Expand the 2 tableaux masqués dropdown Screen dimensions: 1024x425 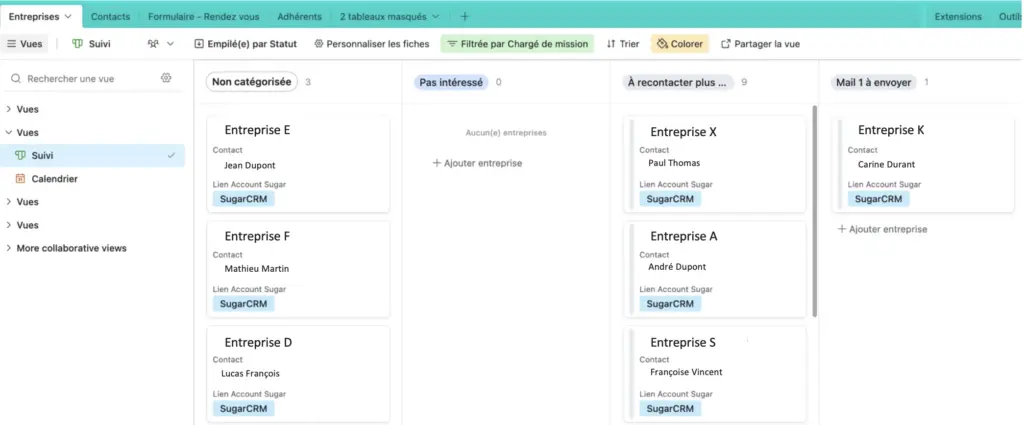pyautogui.click(x=389, y=16)
